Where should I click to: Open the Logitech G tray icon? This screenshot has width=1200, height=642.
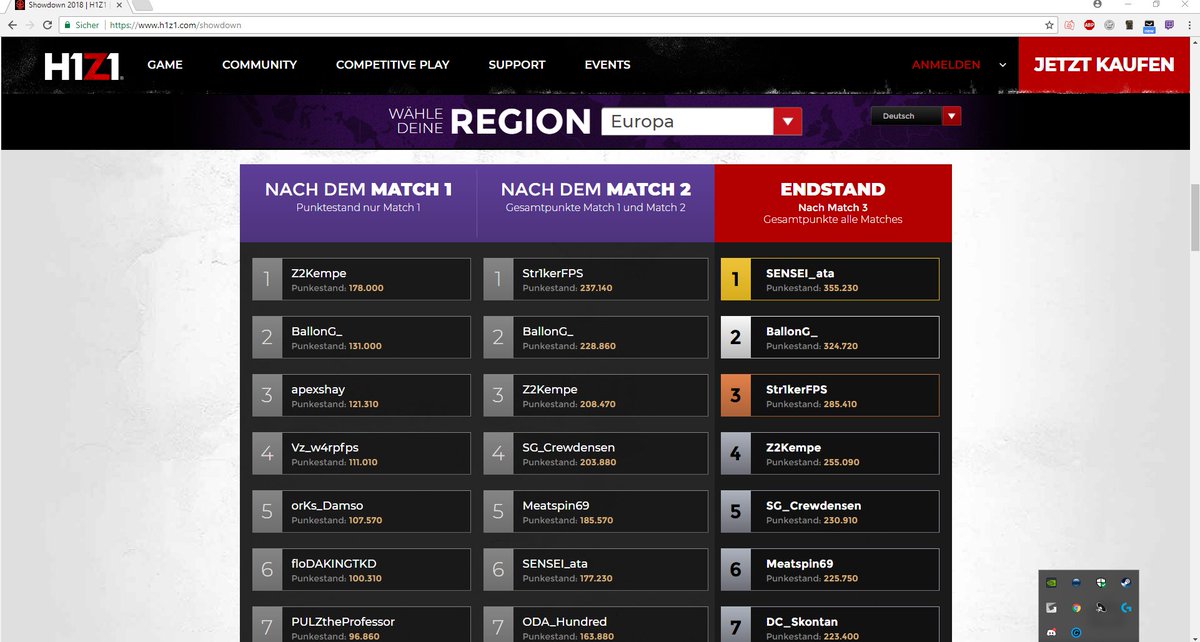click(1127, 607)
